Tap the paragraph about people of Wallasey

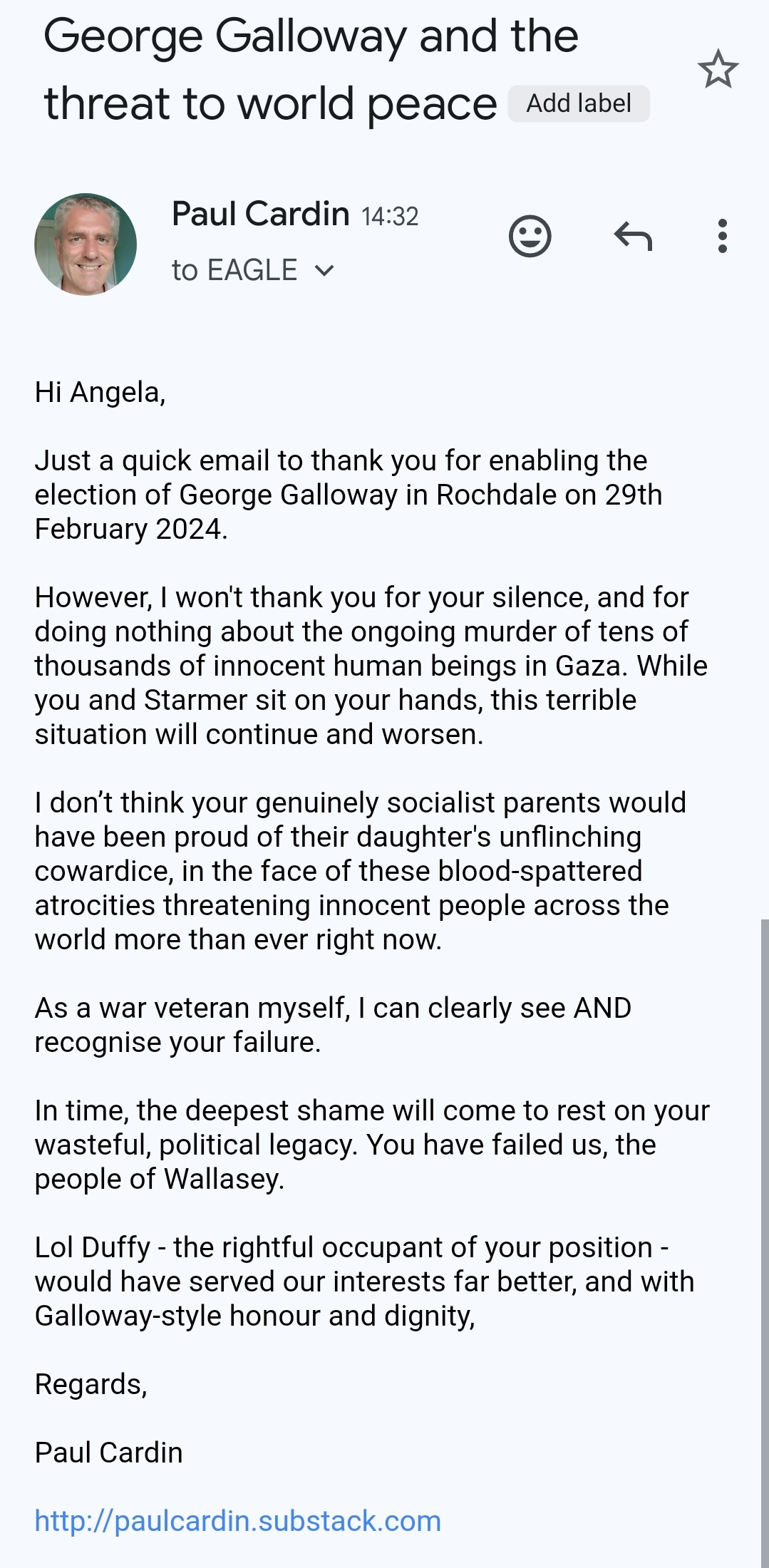point(371,1145)
